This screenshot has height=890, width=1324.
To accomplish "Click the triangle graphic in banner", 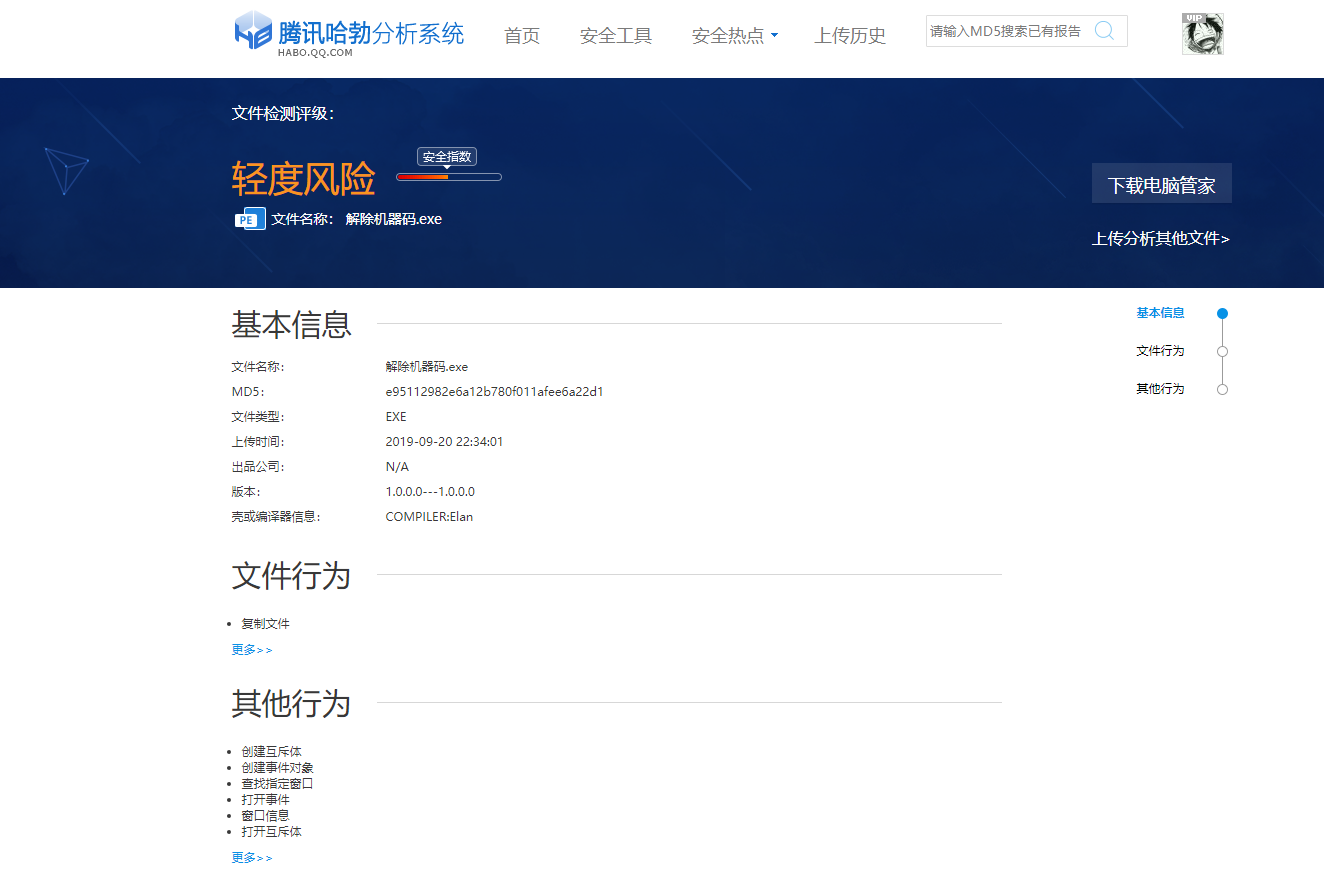I will pos(66,170).
